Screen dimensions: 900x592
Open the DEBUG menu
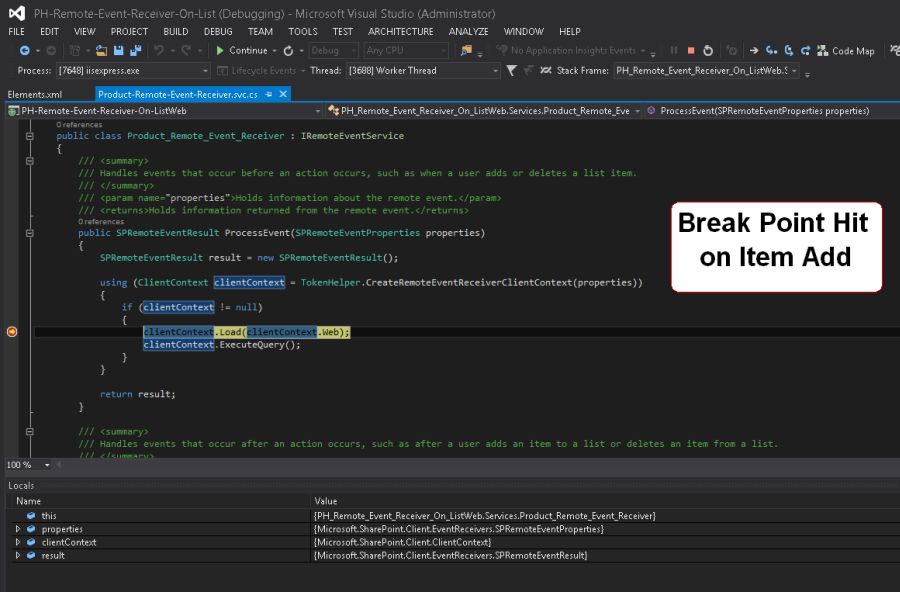click(x=218, y=31)
